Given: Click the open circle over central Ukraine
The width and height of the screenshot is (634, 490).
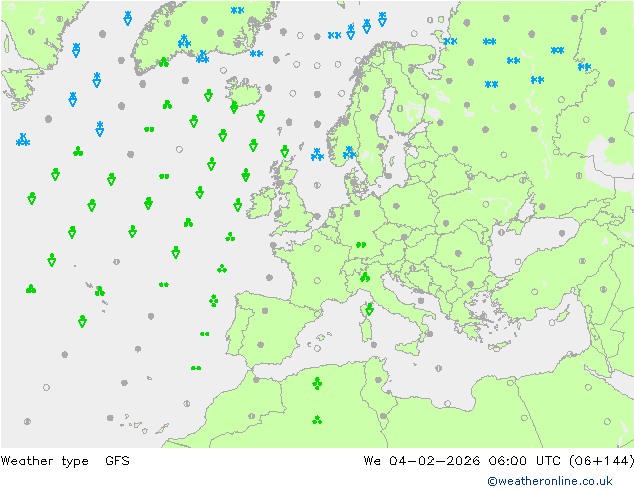Looking at the screenshot, I should click(x=486, y=204).
